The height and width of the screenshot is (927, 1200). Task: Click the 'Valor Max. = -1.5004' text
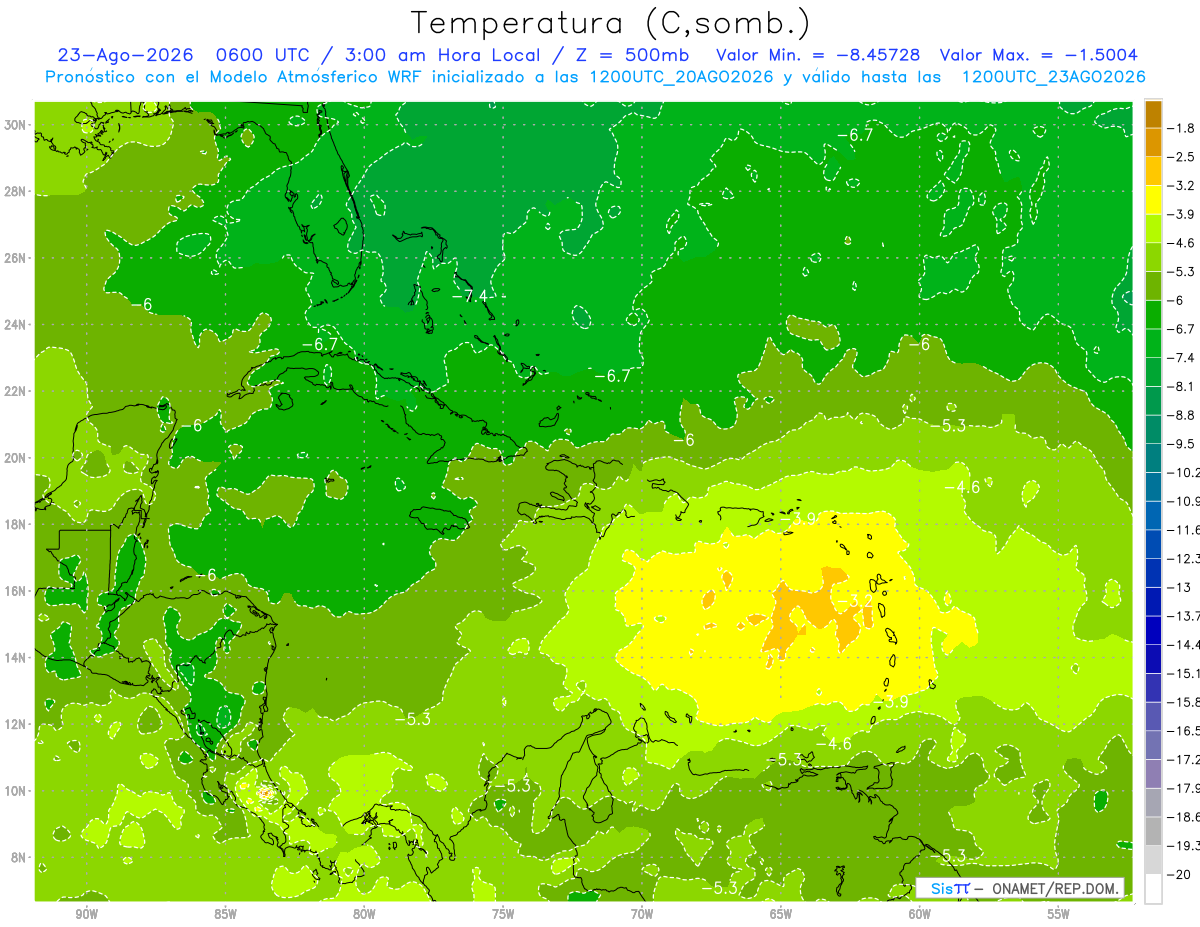click(x=1039, y=55)
